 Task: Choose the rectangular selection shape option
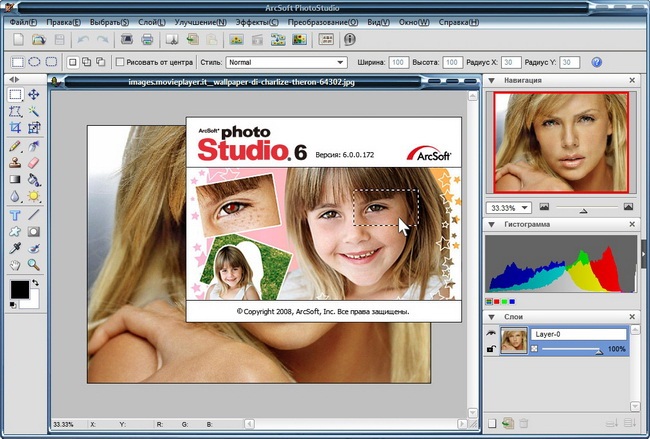17,62
